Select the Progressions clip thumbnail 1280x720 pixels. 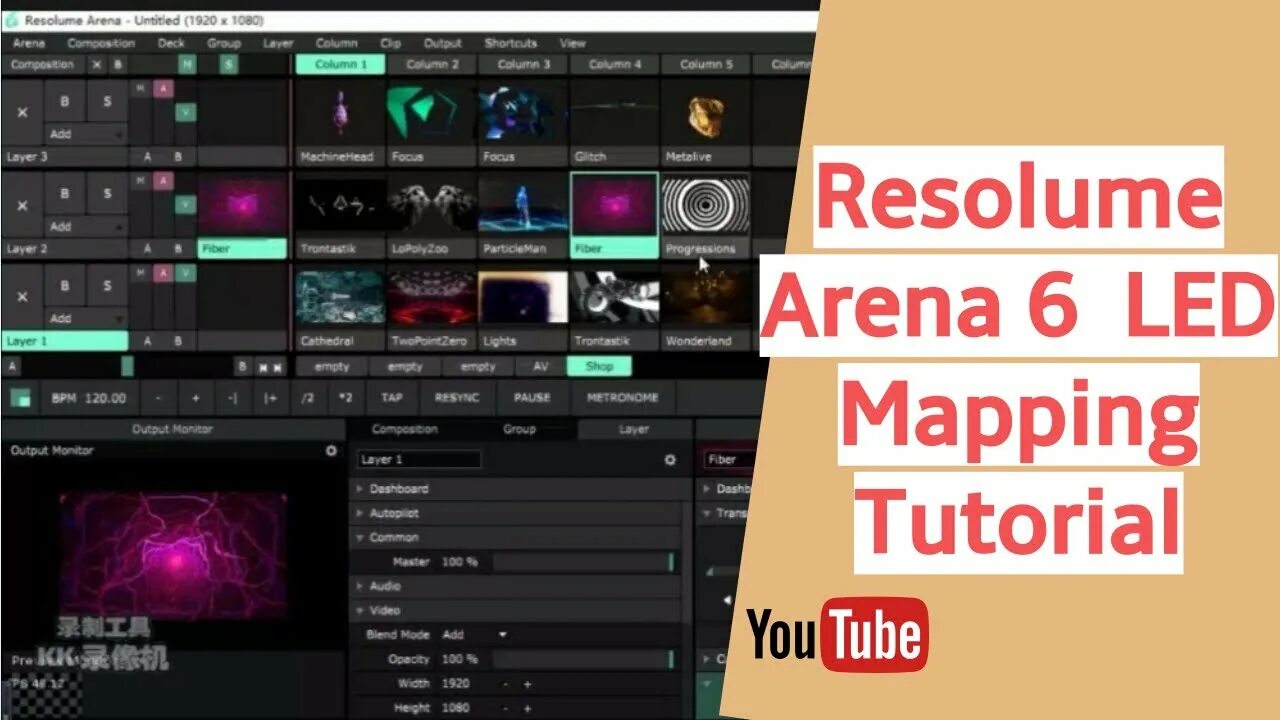(x=705, y=205)
